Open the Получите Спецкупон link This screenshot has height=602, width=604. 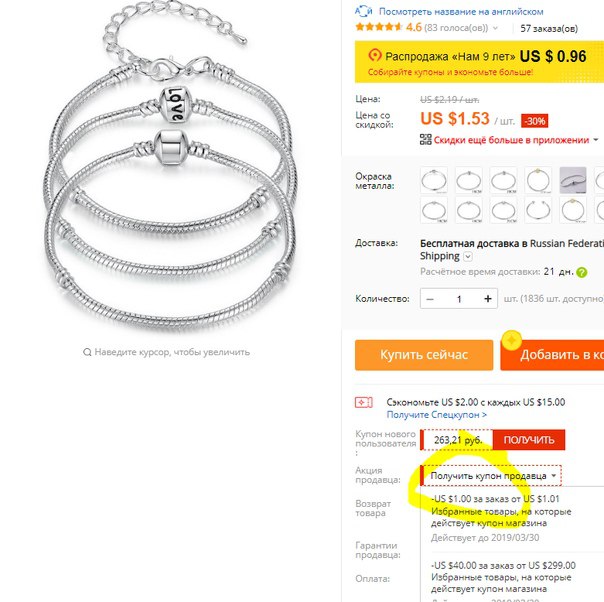coord(437,415)
